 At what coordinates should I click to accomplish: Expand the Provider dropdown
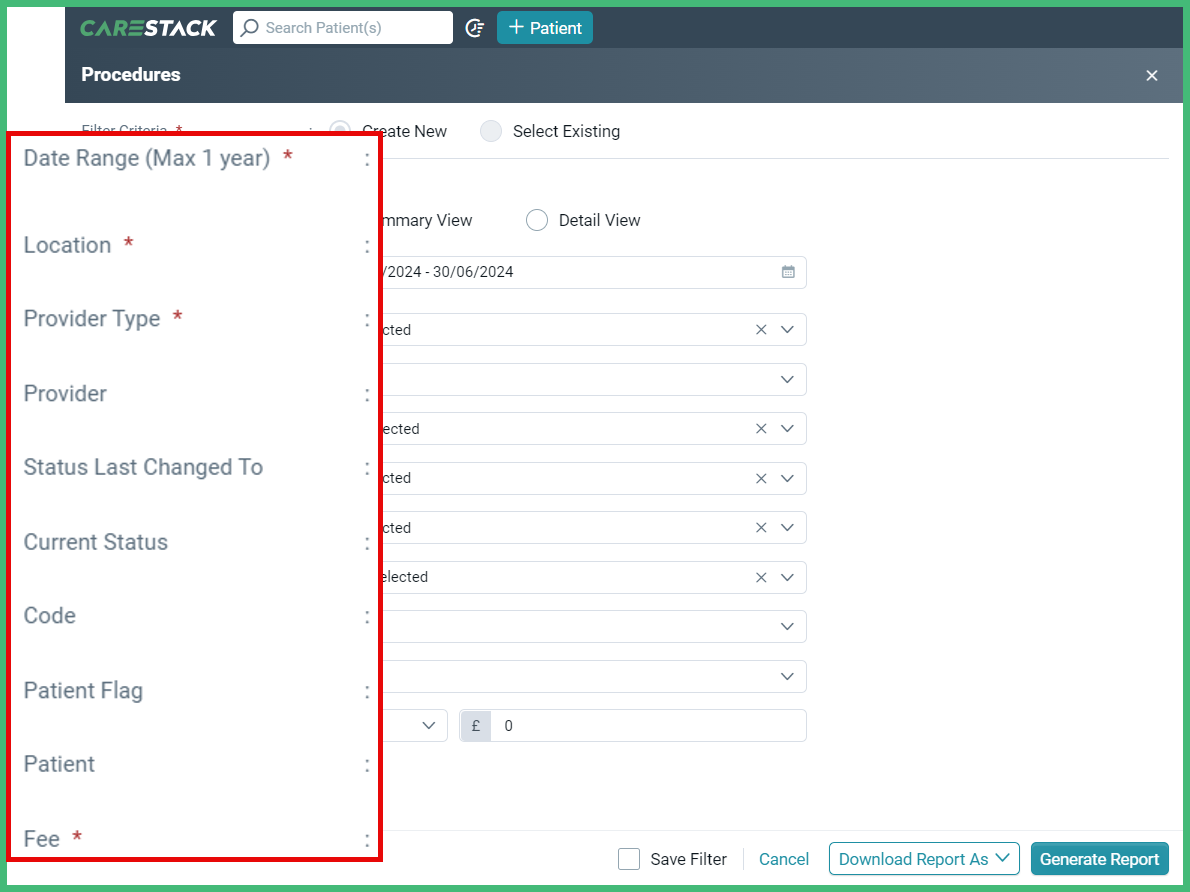(x=787, y=379)
